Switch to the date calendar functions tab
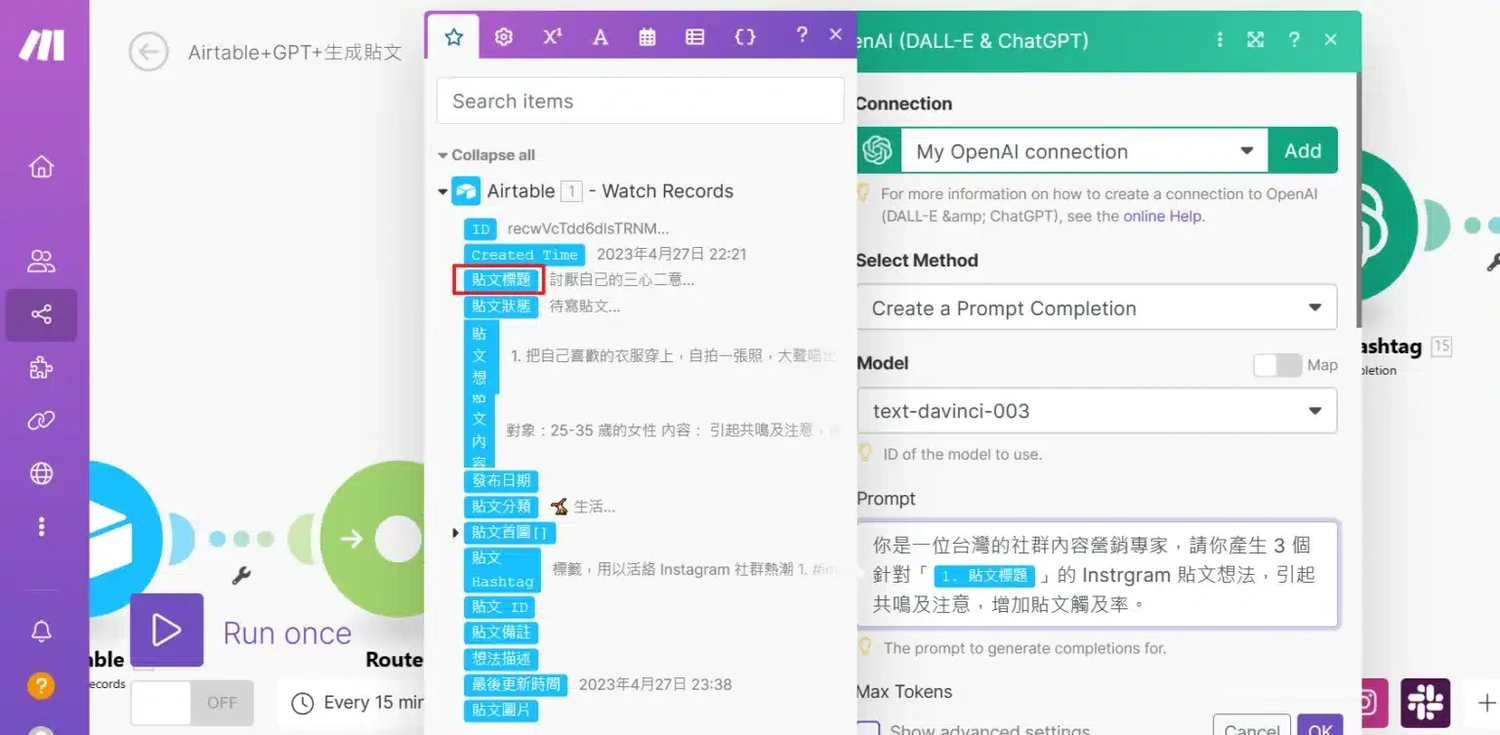This screenshot has height=735, width=1500. [648, 37]
